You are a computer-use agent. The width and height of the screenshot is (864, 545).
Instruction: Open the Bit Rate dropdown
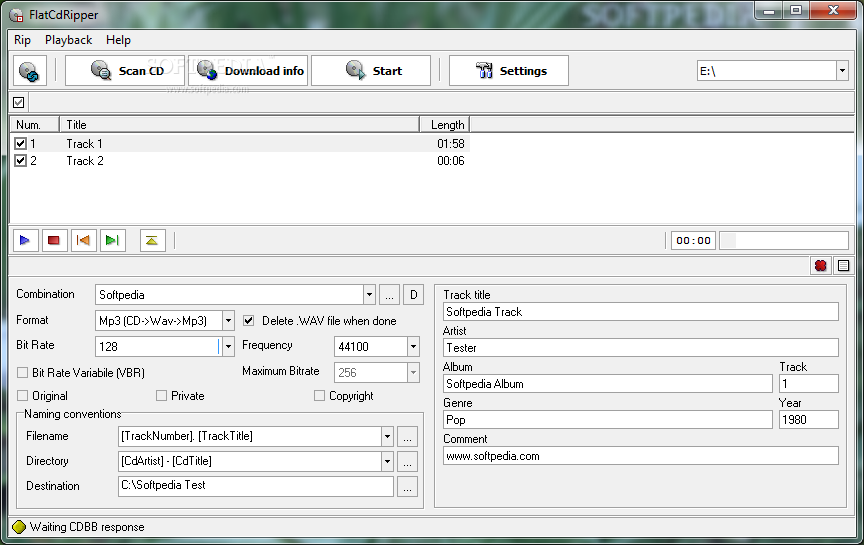point(228,346)
